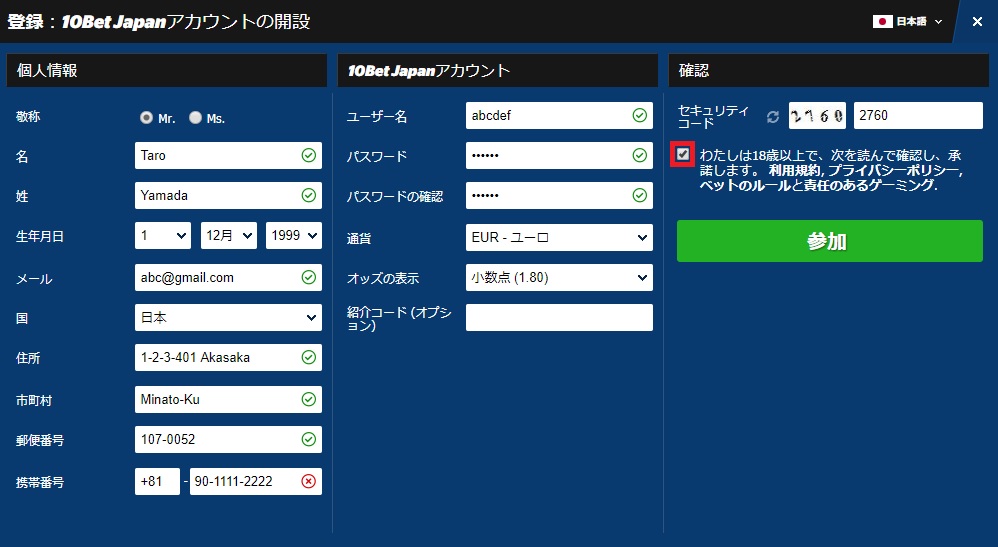Select the Ms. radio button
The image size is (998, 547).
pos(195,118)
